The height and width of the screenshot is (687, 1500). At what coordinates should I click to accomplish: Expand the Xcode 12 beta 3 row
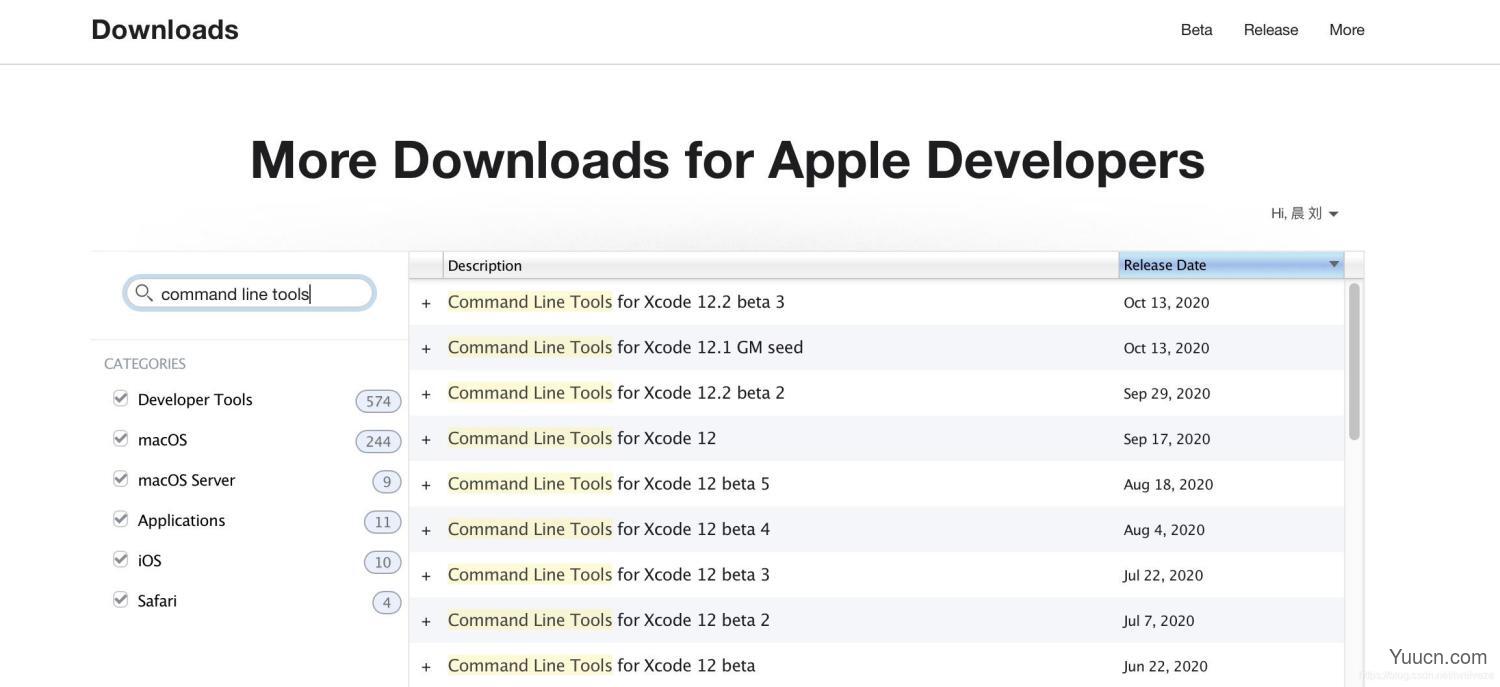tap(426, 576)
